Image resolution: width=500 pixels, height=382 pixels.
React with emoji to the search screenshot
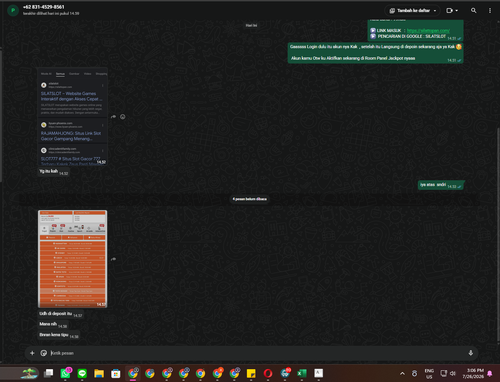(123, 117)
